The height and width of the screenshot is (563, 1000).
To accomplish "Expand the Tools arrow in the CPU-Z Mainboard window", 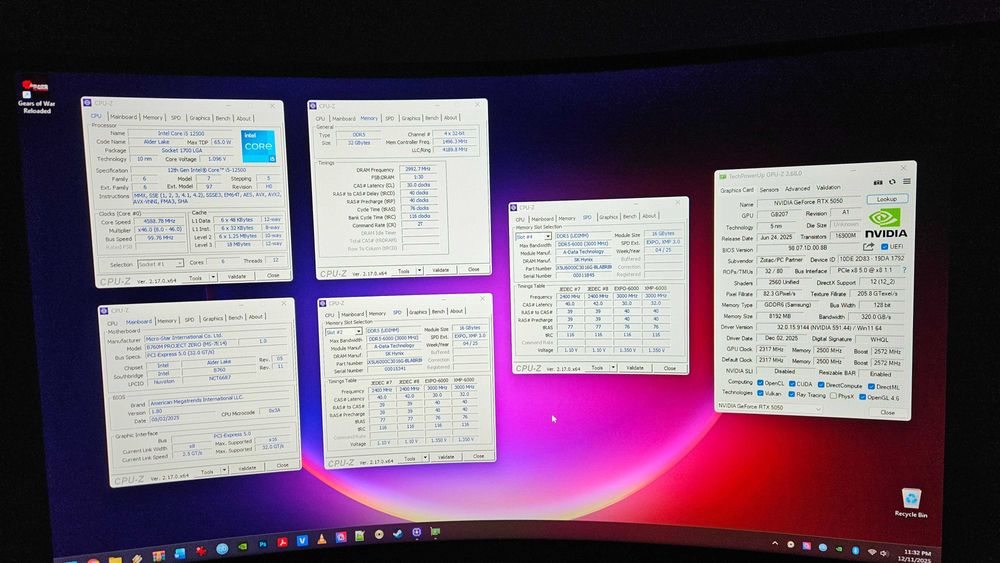I will 224,471.
